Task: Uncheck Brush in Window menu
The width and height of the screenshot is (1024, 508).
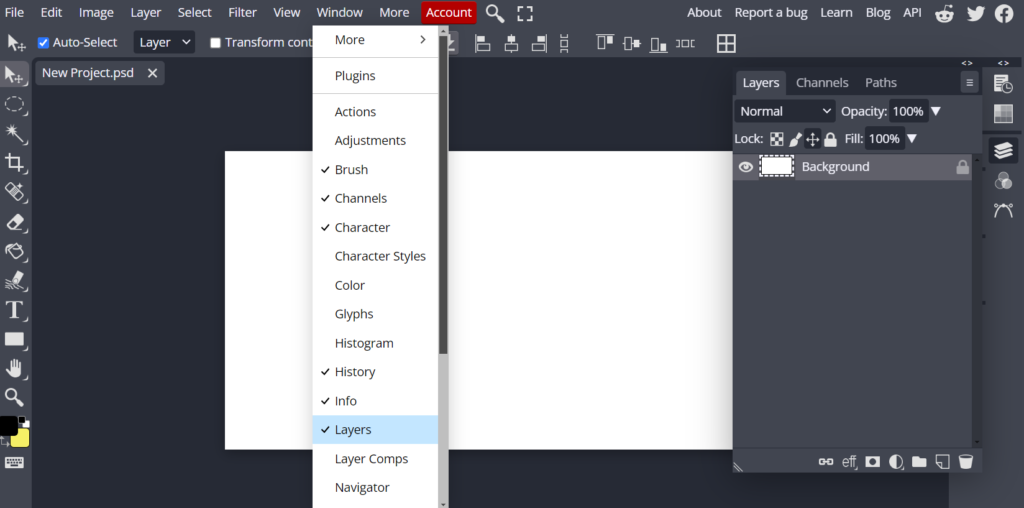Action: point(376,170)
